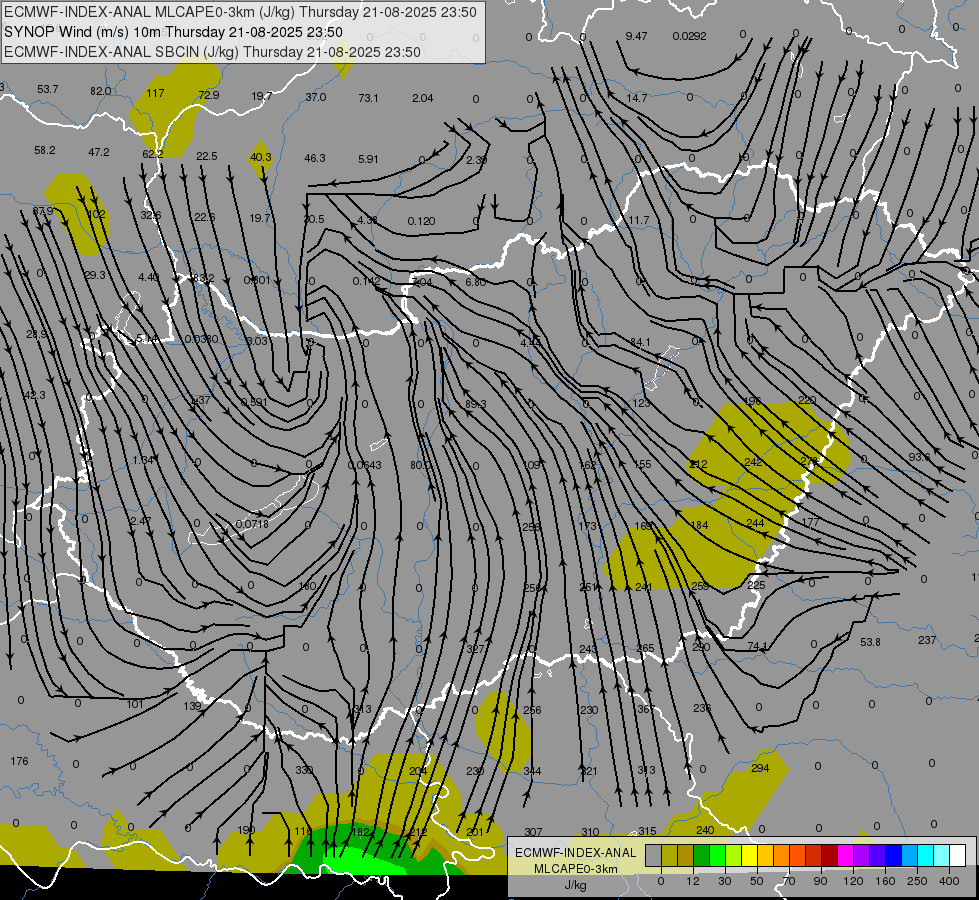Click the legend label 'MLCAPE0-3km'

pyautogui.click(x=575, y=869)
